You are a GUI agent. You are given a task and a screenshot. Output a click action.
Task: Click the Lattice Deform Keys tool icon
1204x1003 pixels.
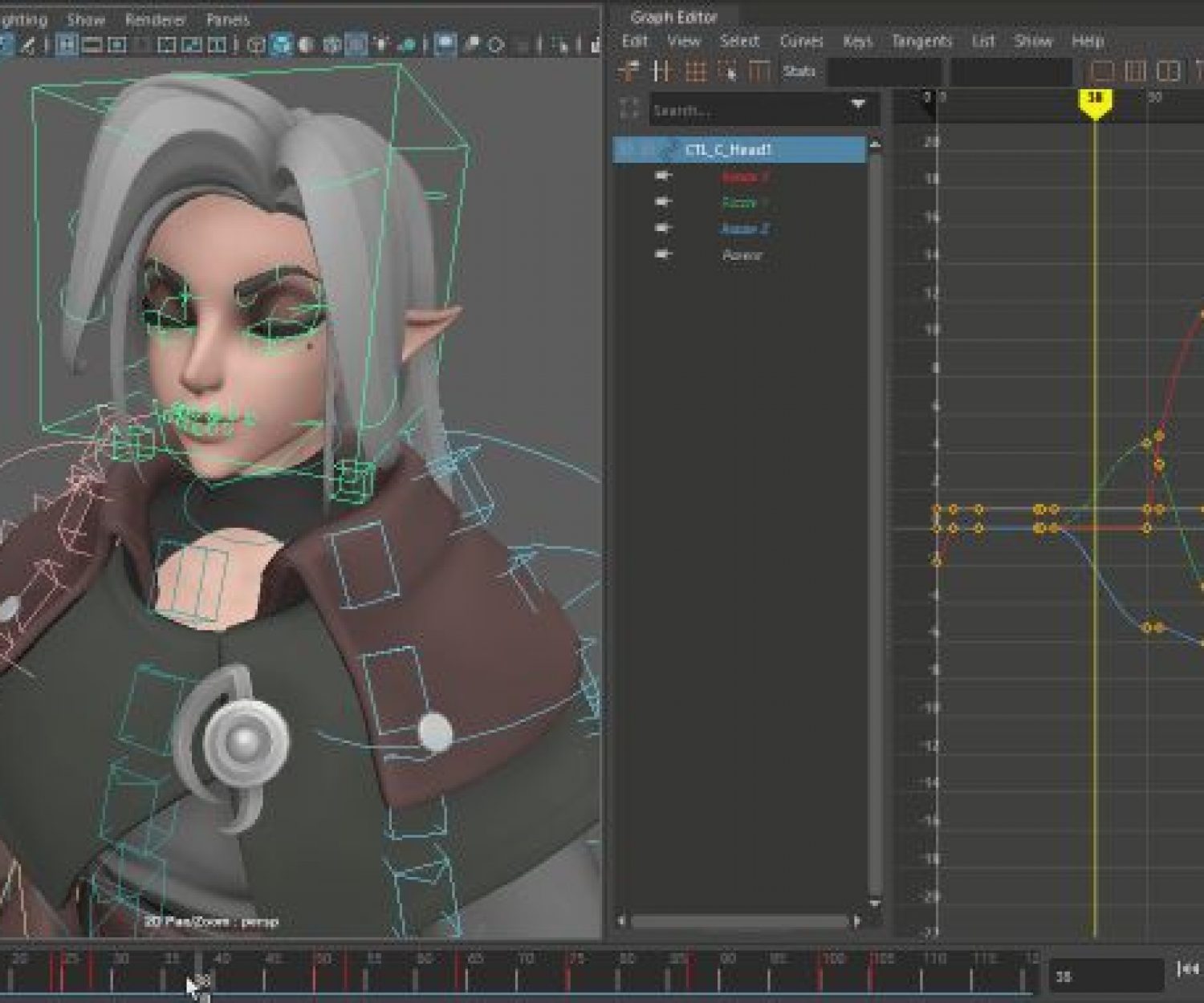point(695,72)
